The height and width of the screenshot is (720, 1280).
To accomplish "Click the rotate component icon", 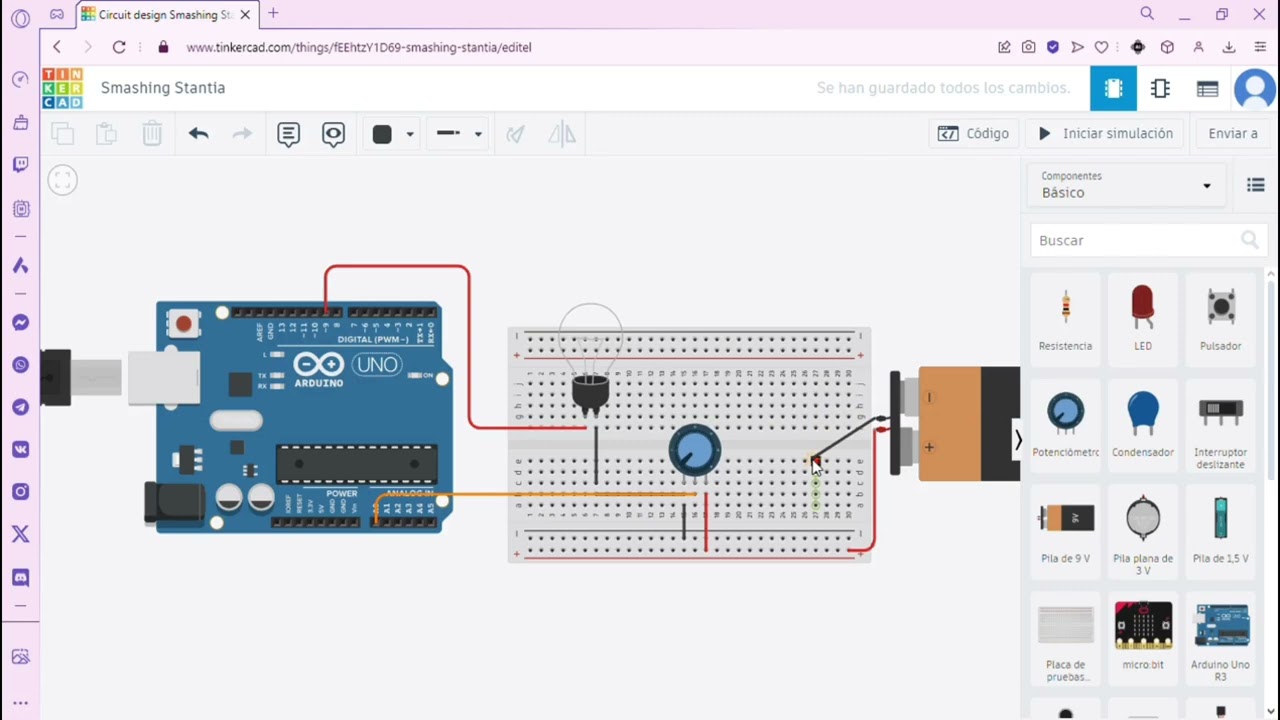I will tap(516, 134).
